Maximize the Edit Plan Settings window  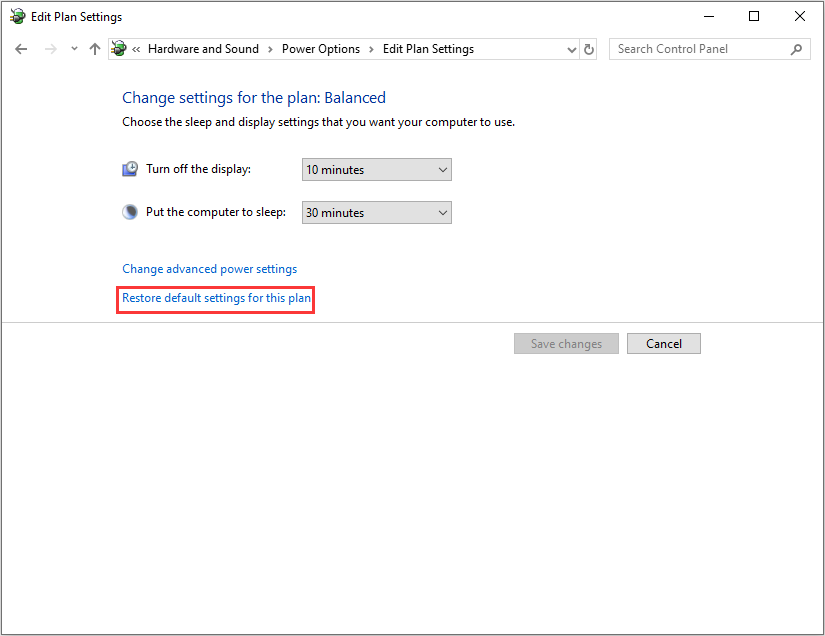coord(754,16)
